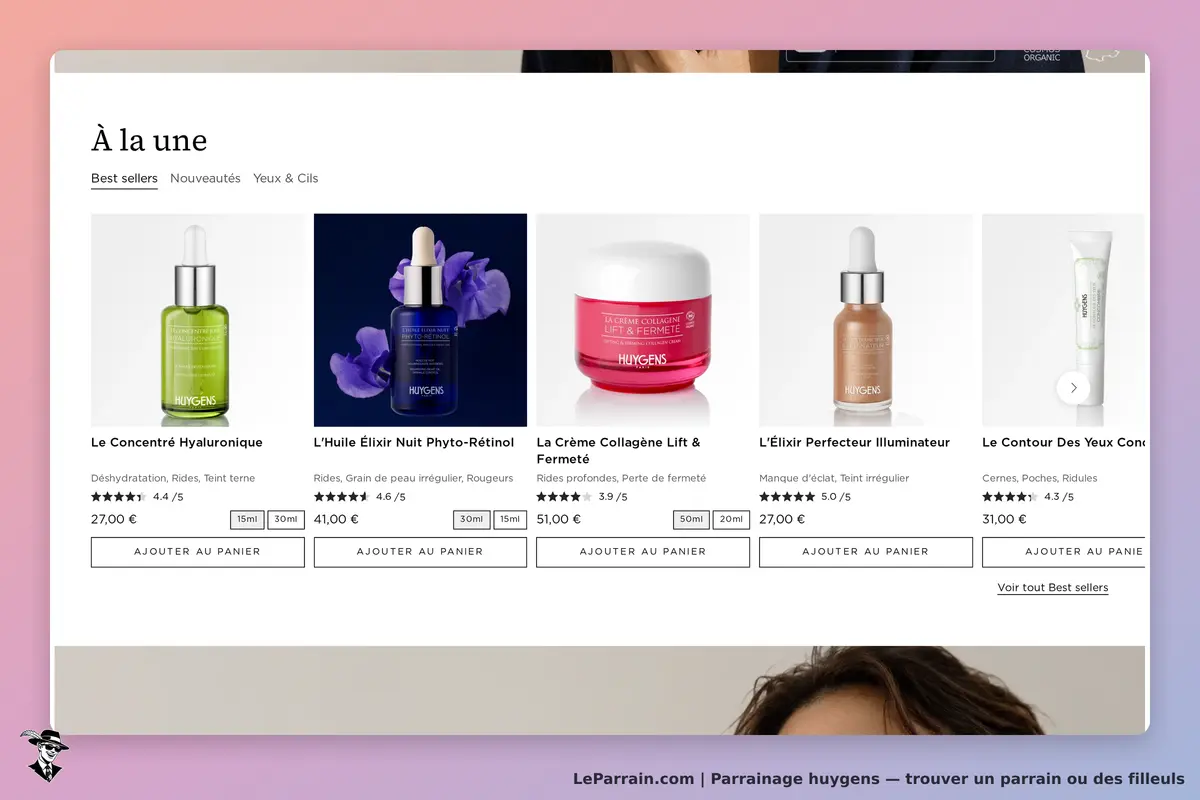
Task: Switch to the Nouveautés tab
Action: [205, 178]
